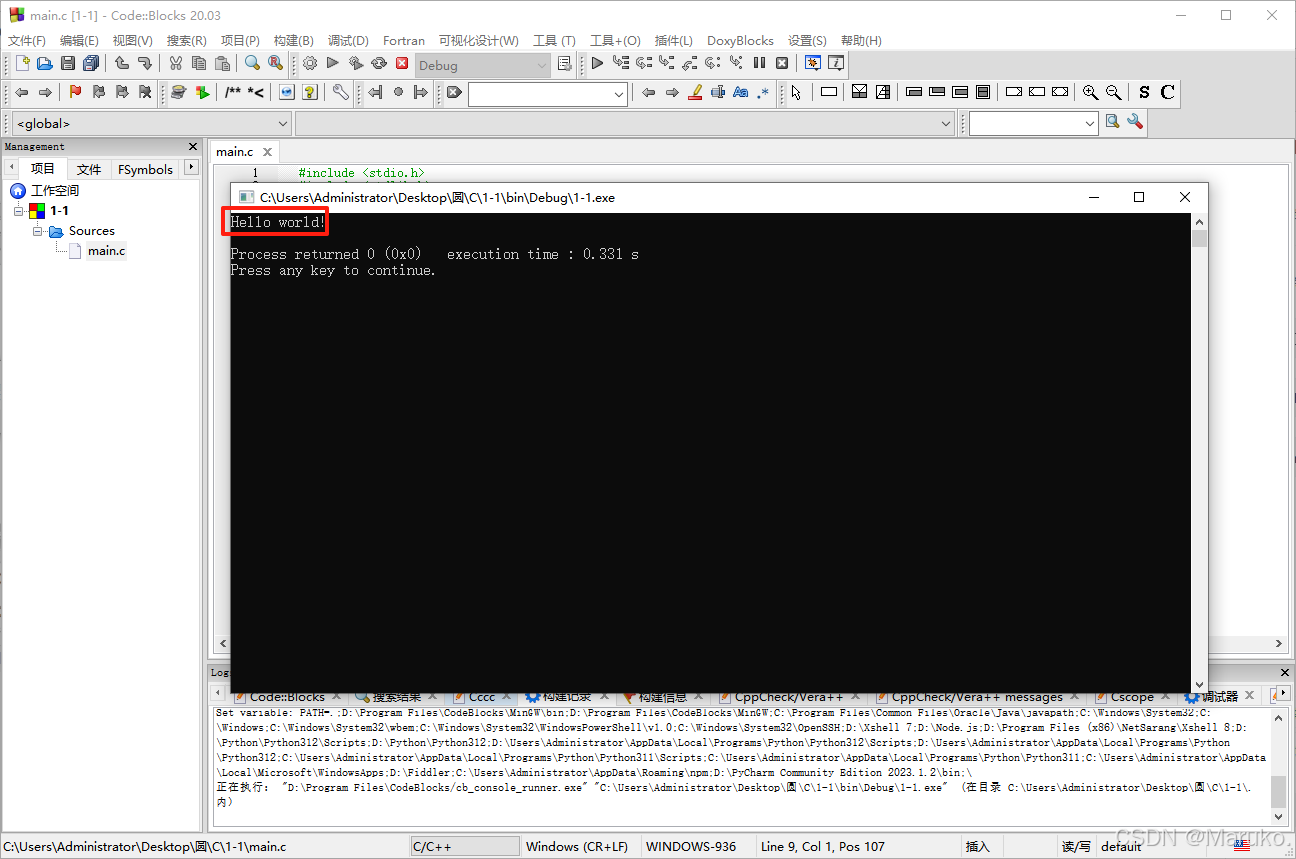Viewport: 1296px width, 859px height.
Task: Click the wrench settings icon in the toolbar
Action: click(x=341, y=91)
